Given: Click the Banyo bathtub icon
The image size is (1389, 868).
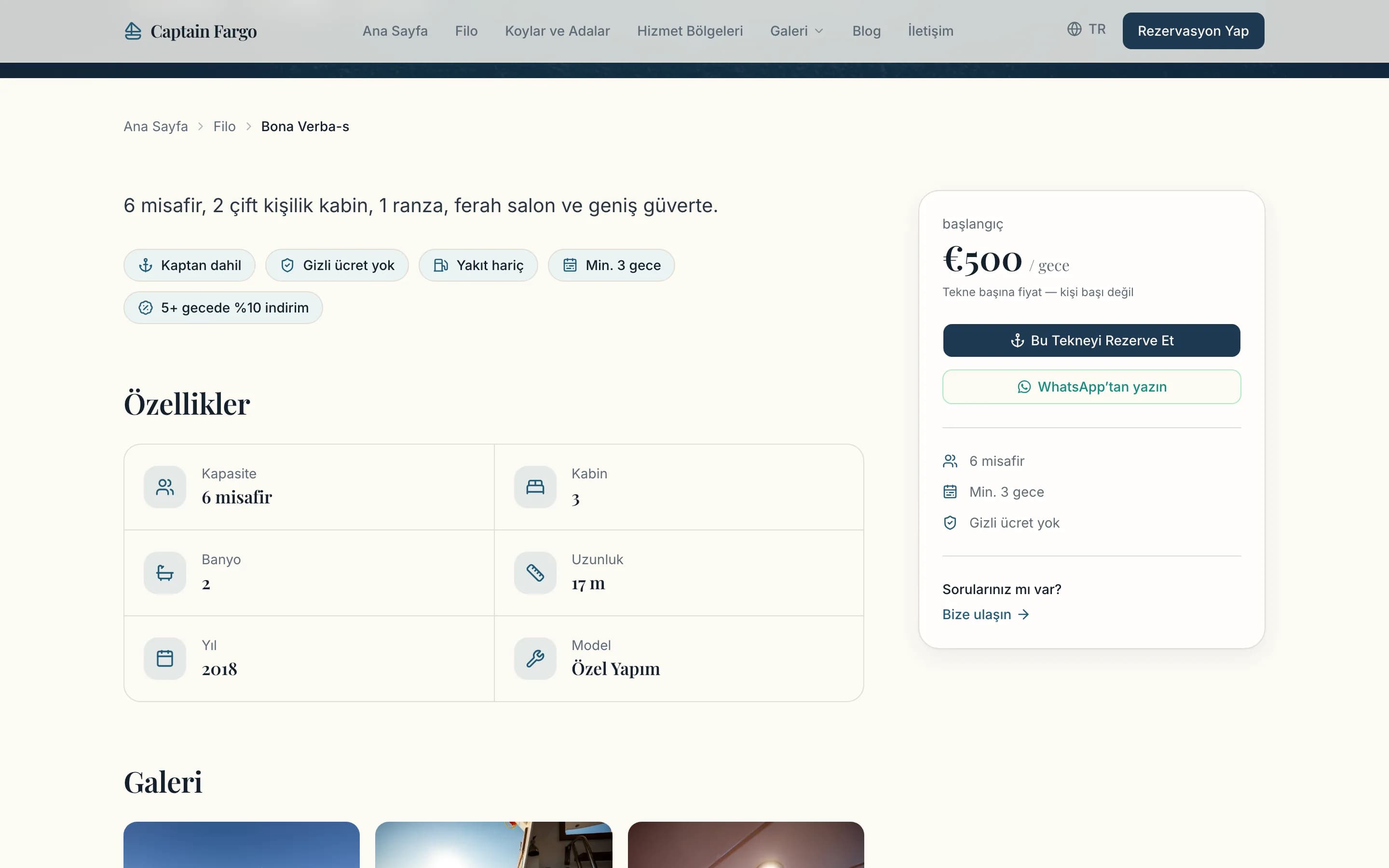Looking at the screenshot, I should [165, 573].
